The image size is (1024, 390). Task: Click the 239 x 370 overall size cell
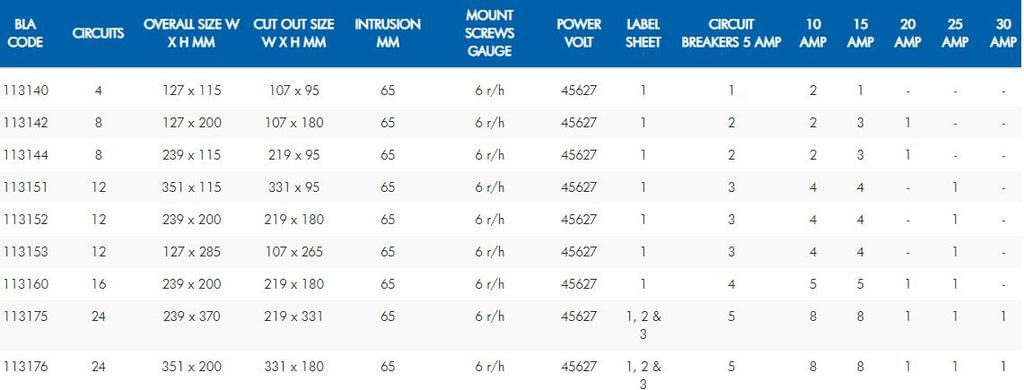pos(191,317)
